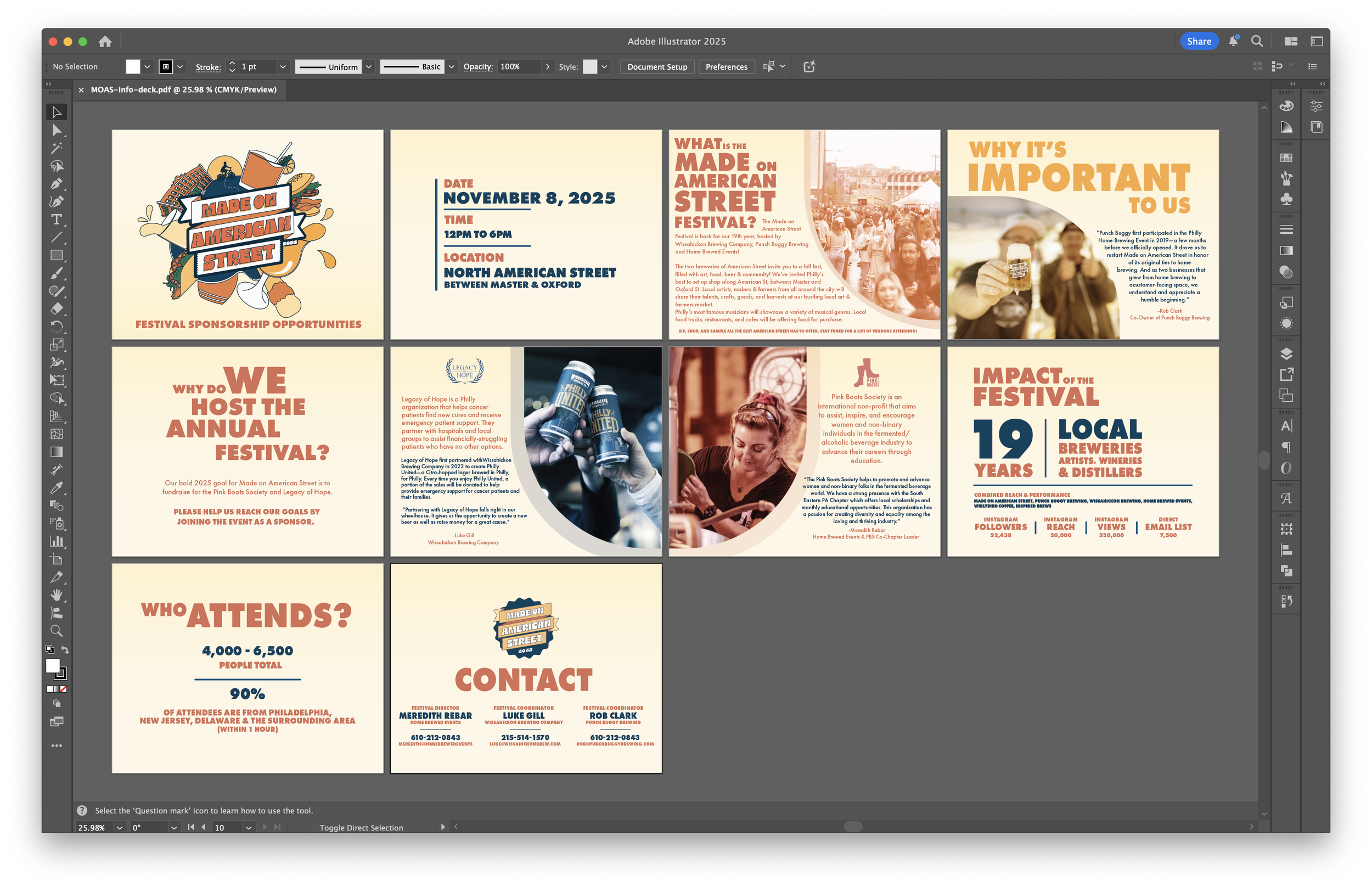Image resolution: width=1372 pixels, height=888 pixels.
Task: Open the Character panel
Action: (x=1286, y=426)
